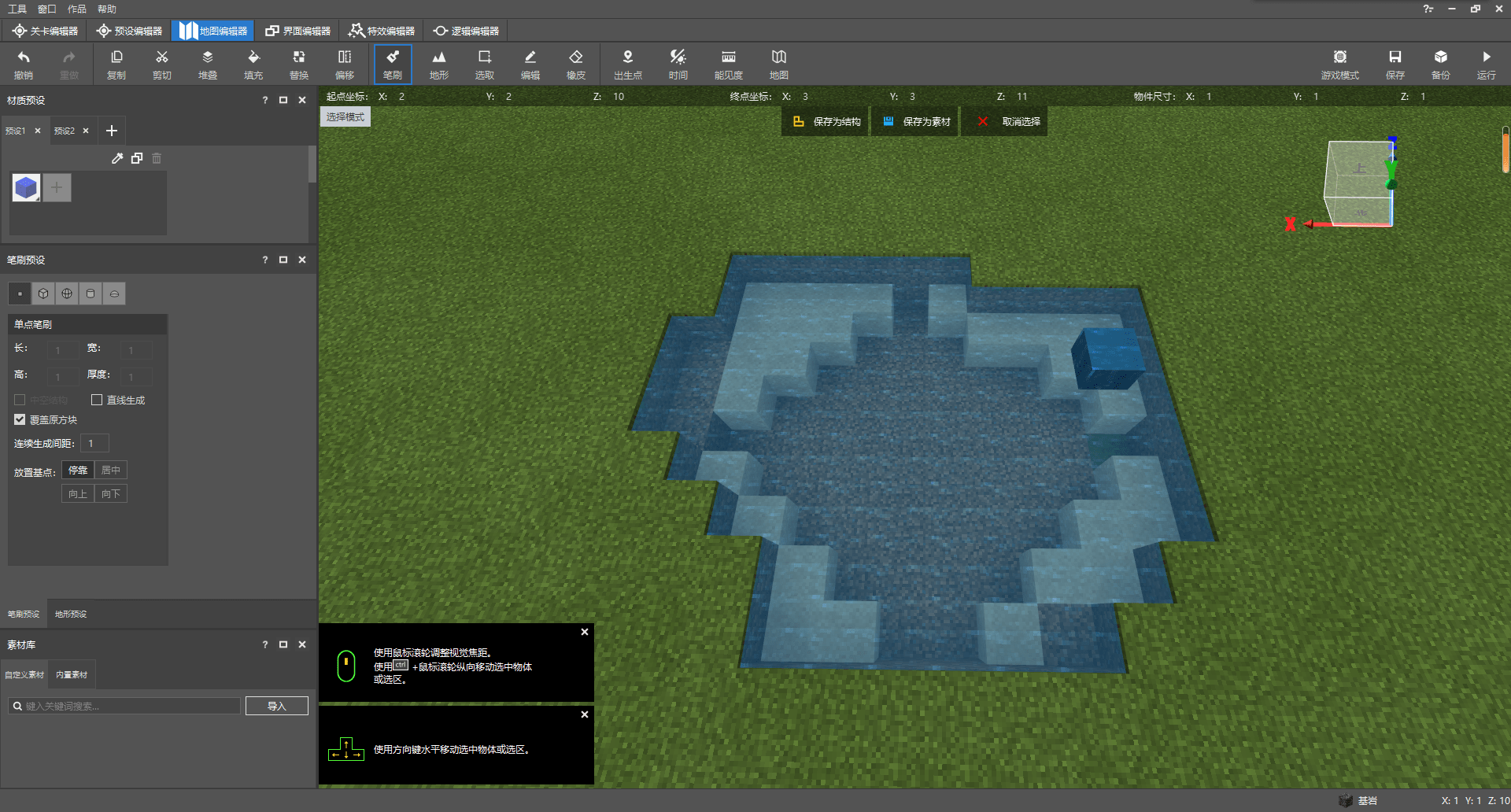Select the 预设1 material tab
This screenshot has height=812, width=1511.
point(16,131)
